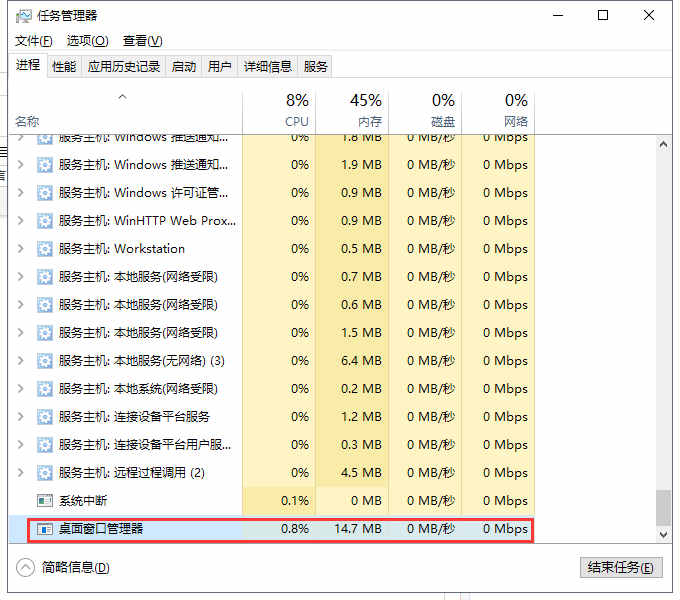The width and height of the screenshot is (680, 600).
Task: Click gear icon of 本地服务(网络受限) row using 0.7 MB
Action: (x=45, y=277)
